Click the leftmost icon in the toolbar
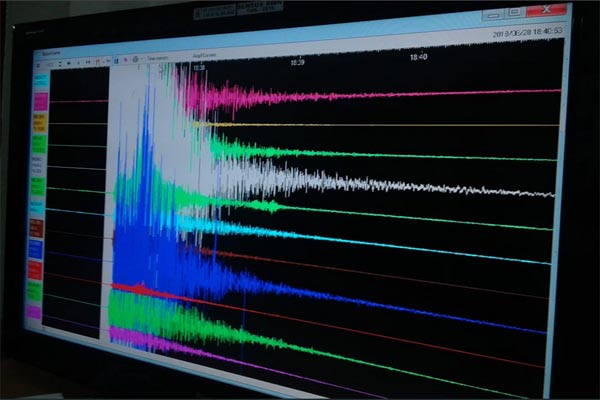The height and width of the screenshot is (400, 600). 38,64
